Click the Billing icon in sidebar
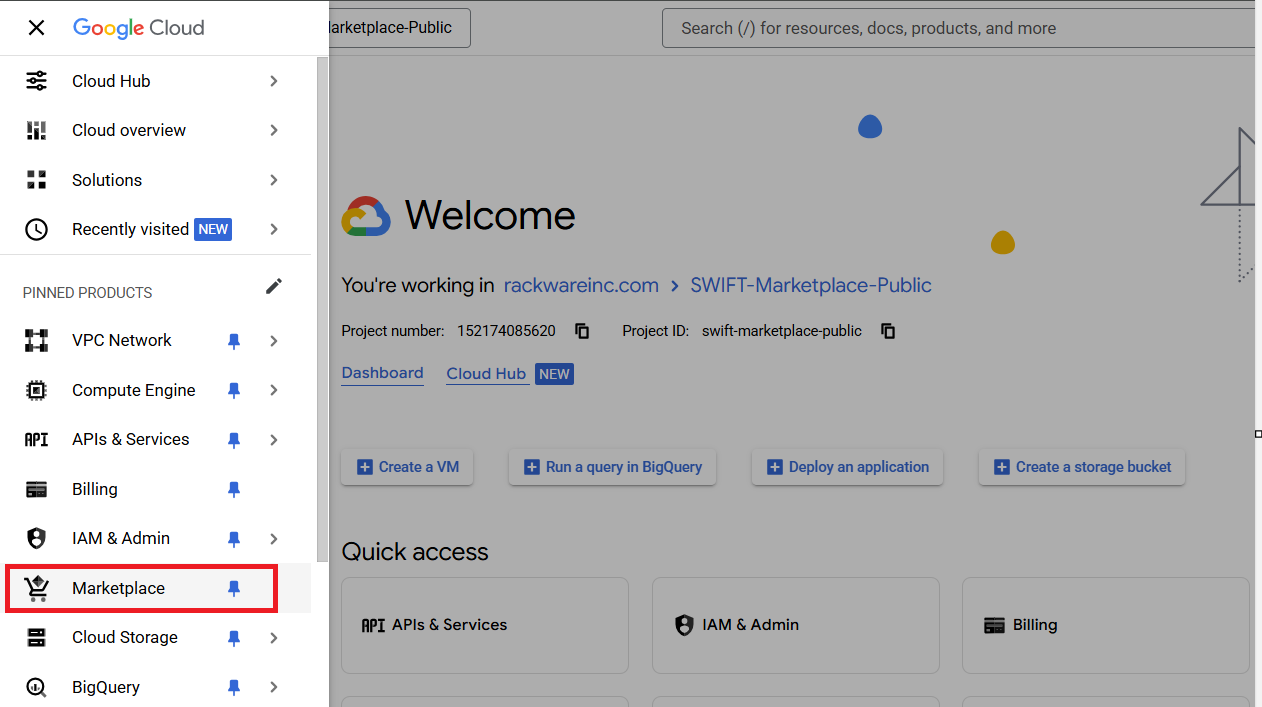This screenshot has height=707, width=1262. tap(36, 489)
